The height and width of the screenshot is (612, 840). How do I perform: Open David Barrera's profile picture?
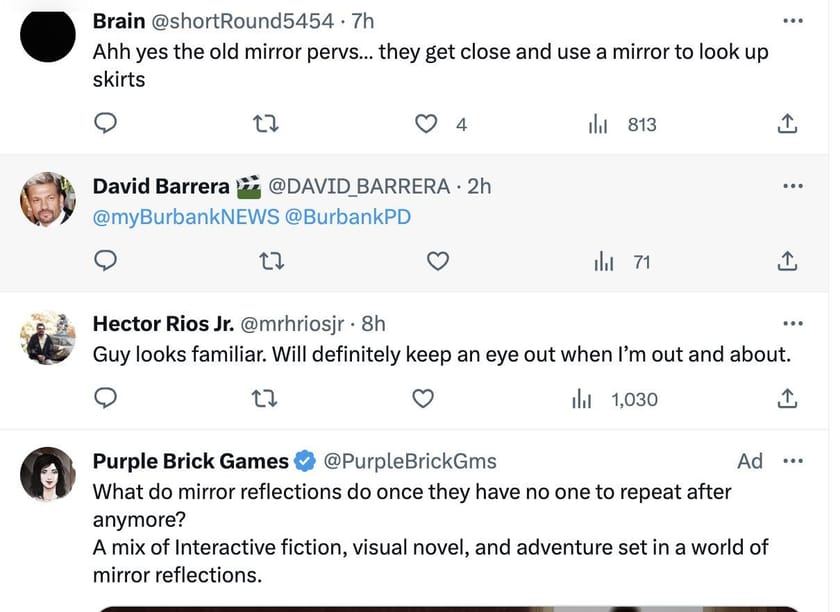click(48, 199)
